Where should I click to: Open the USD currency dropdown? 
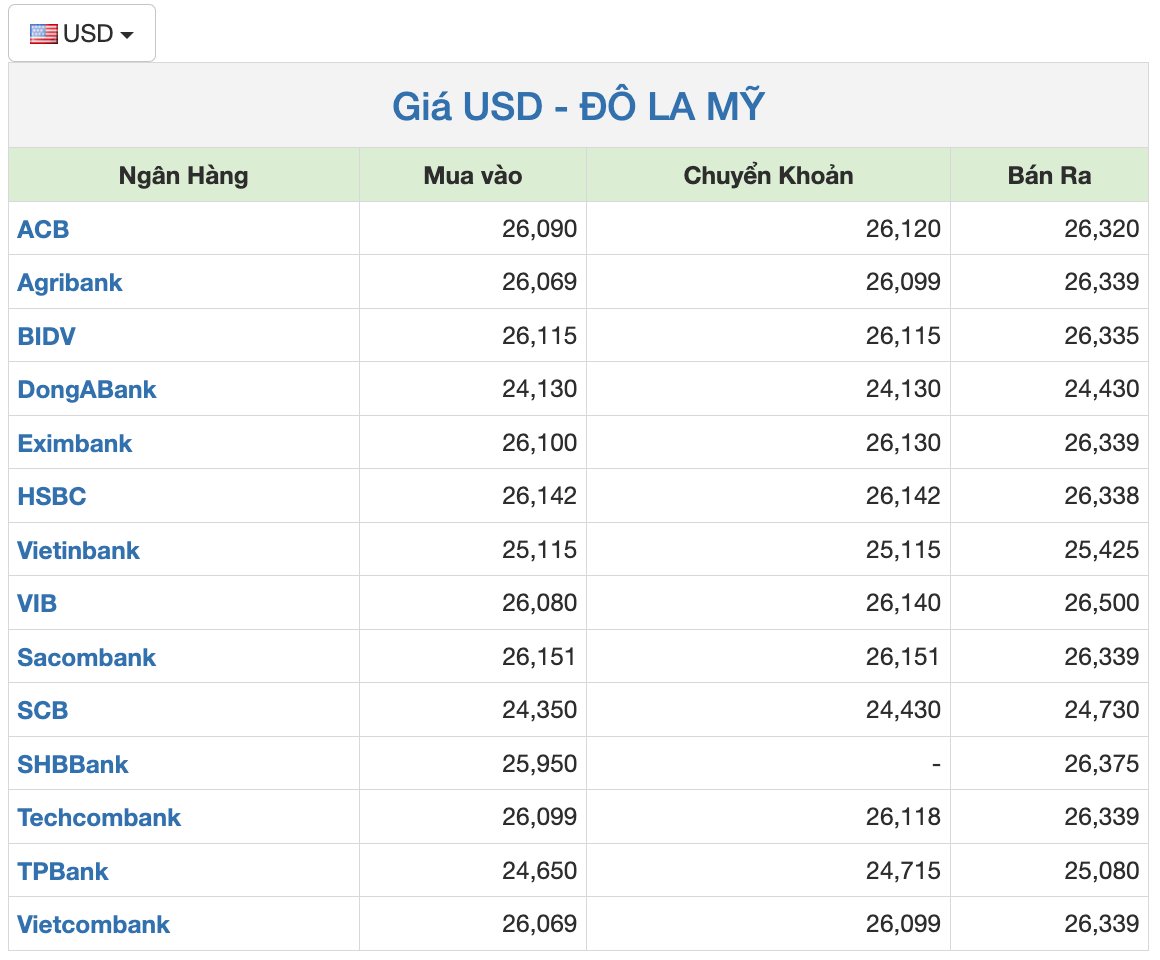click(81, 33)
